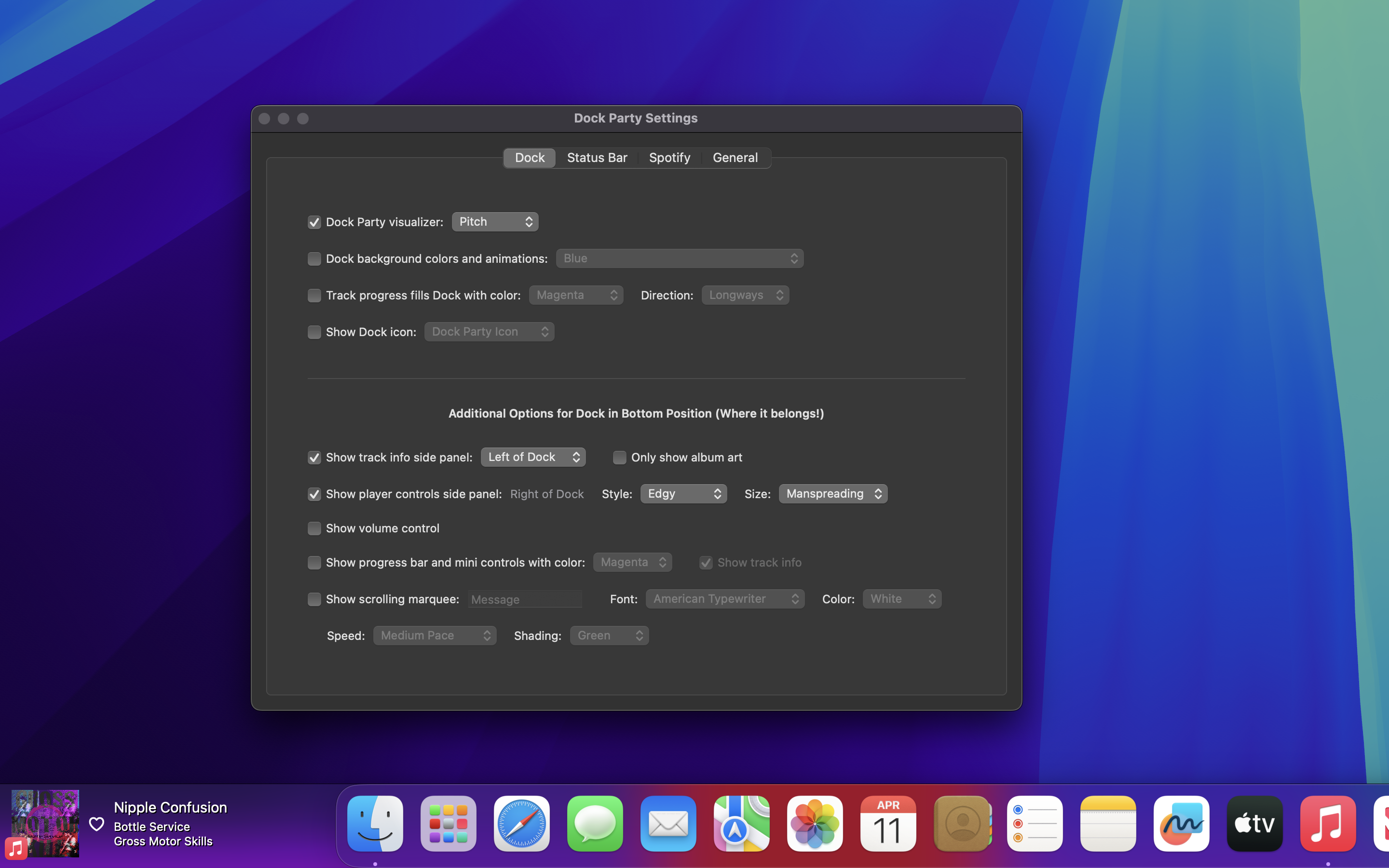The image size is (1389, 868).
Task: Switch to the Status Bar tab
Action: point(597,157)
